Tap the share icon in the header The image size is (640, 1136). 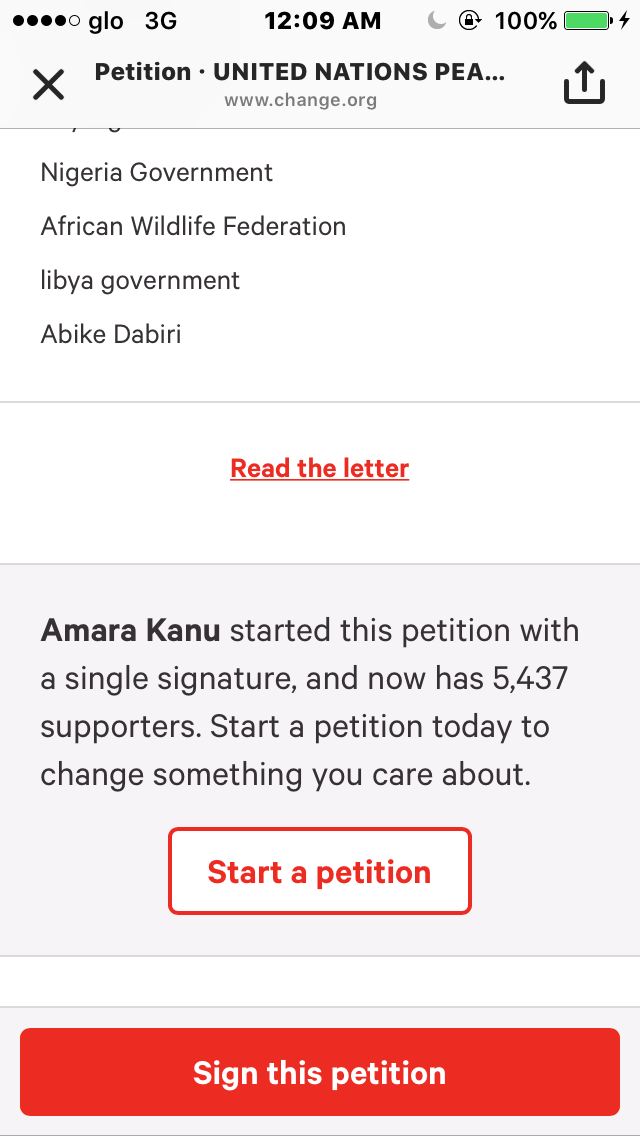tap(585, 85)
